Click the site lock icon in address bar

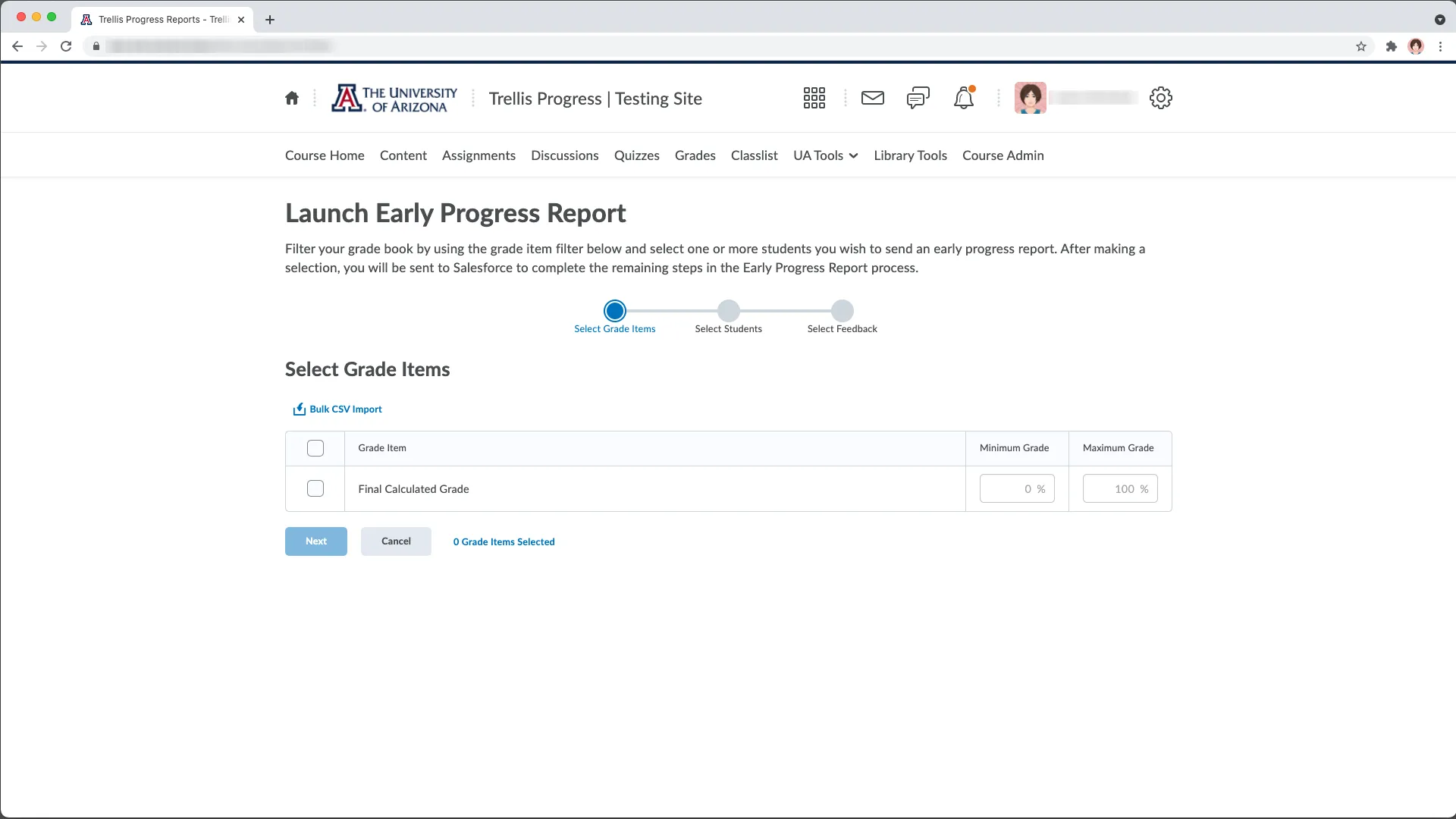point(96,46)
